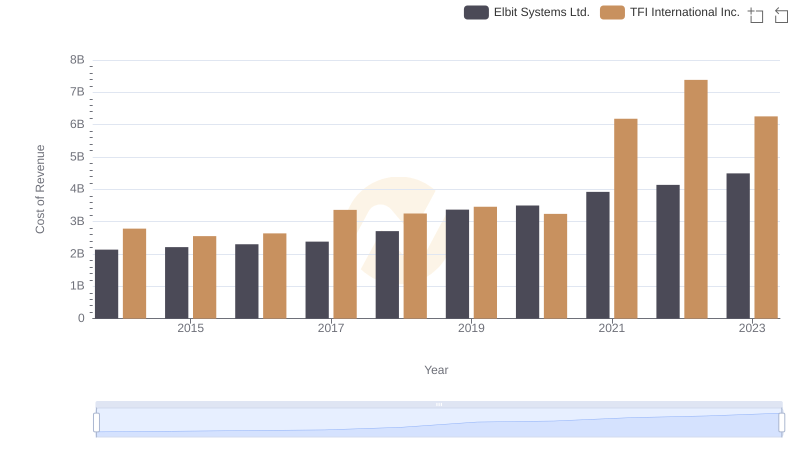Click the 2023 x-axis label

[752, 328]
